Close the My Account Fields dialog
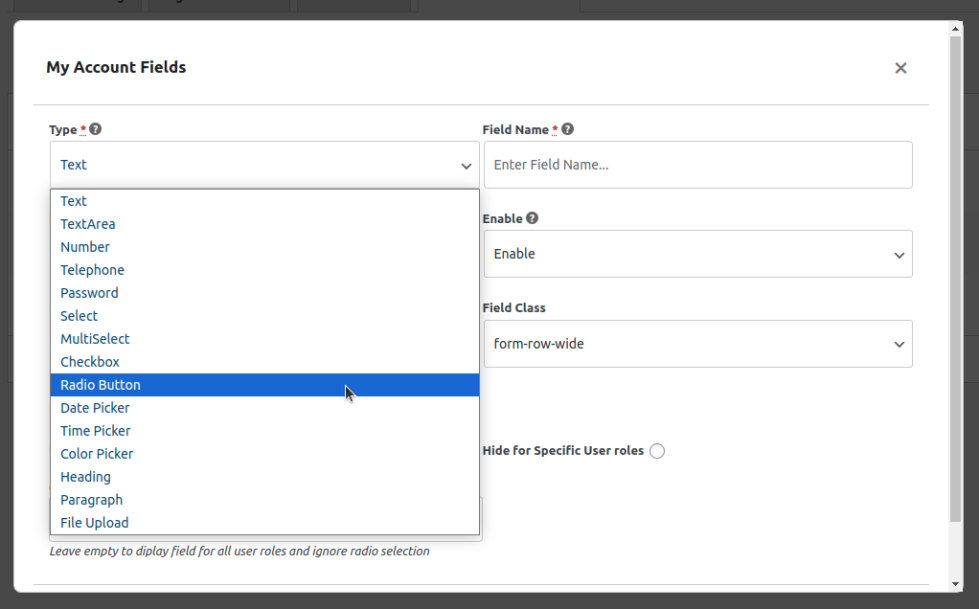 900,68
